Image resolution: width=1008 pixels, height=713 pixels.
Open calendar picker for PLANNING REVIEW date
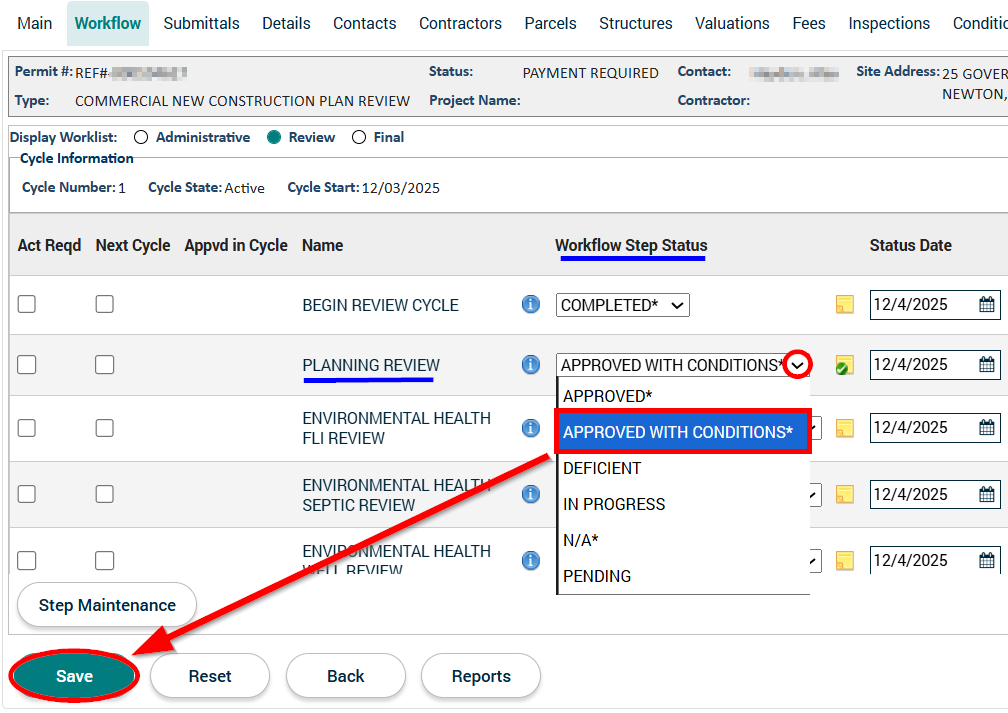987,365
